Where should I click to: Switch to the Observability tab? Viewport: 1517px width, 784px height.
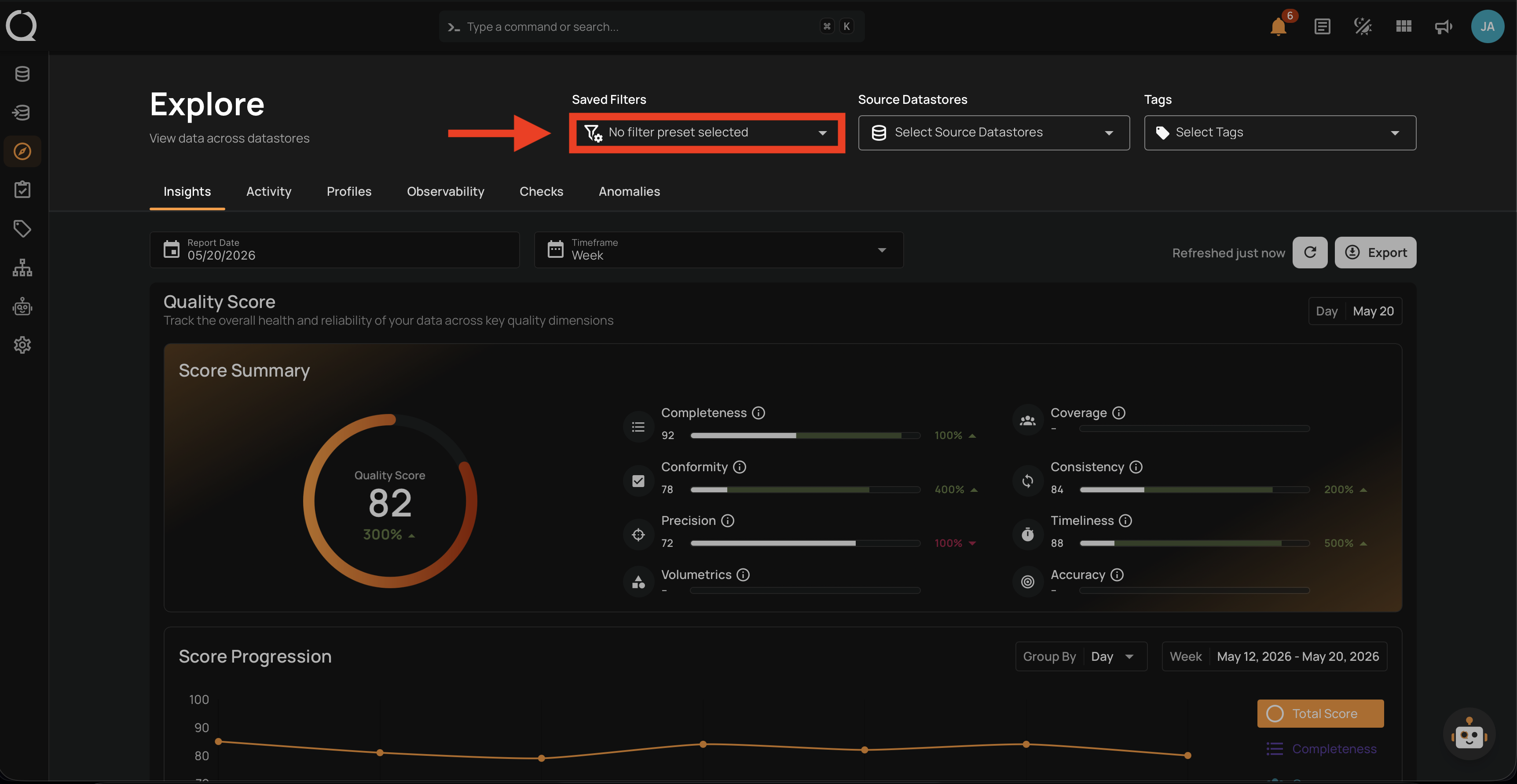point(445,191)
